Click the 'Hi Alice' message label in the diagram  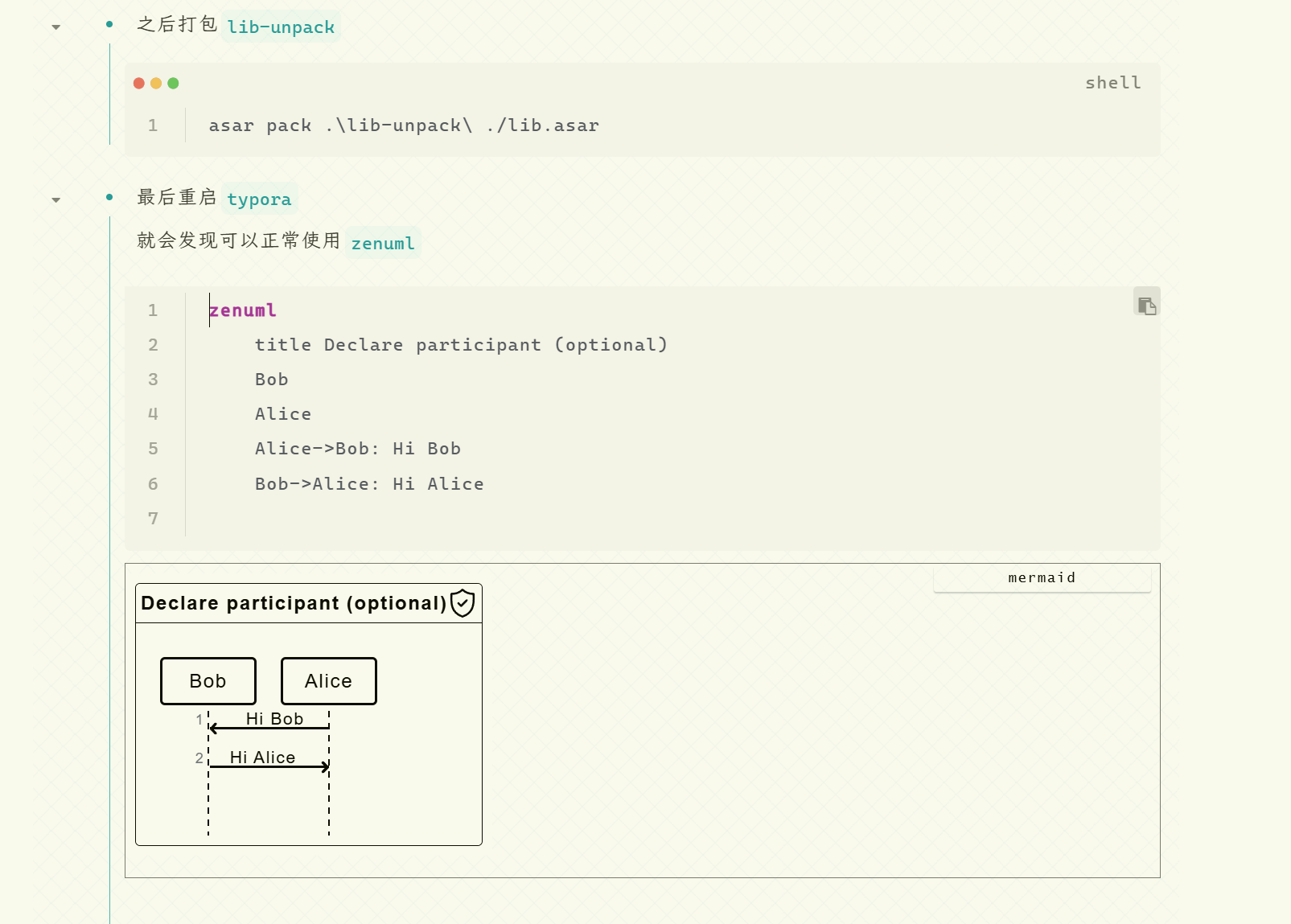[262, 757]
